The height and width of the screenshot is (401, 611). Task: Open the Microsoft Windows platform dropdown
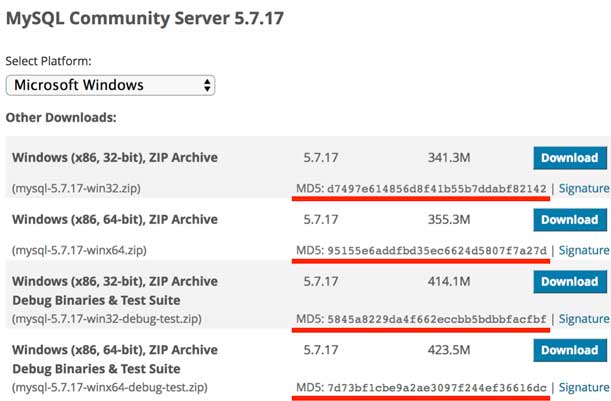point(110,85)
